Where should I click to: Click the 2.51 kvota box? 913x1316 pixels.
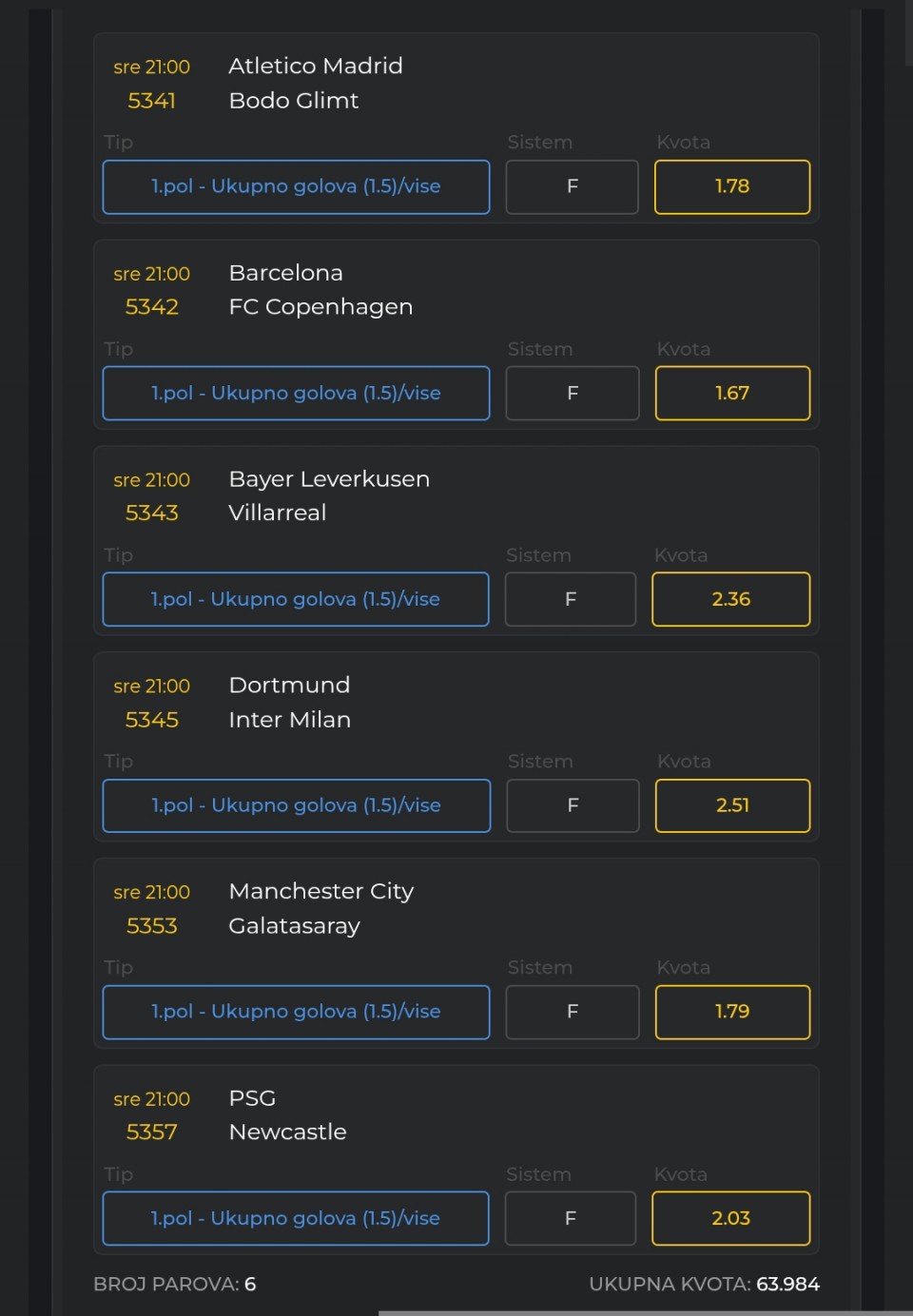click(x=732, y=805)
